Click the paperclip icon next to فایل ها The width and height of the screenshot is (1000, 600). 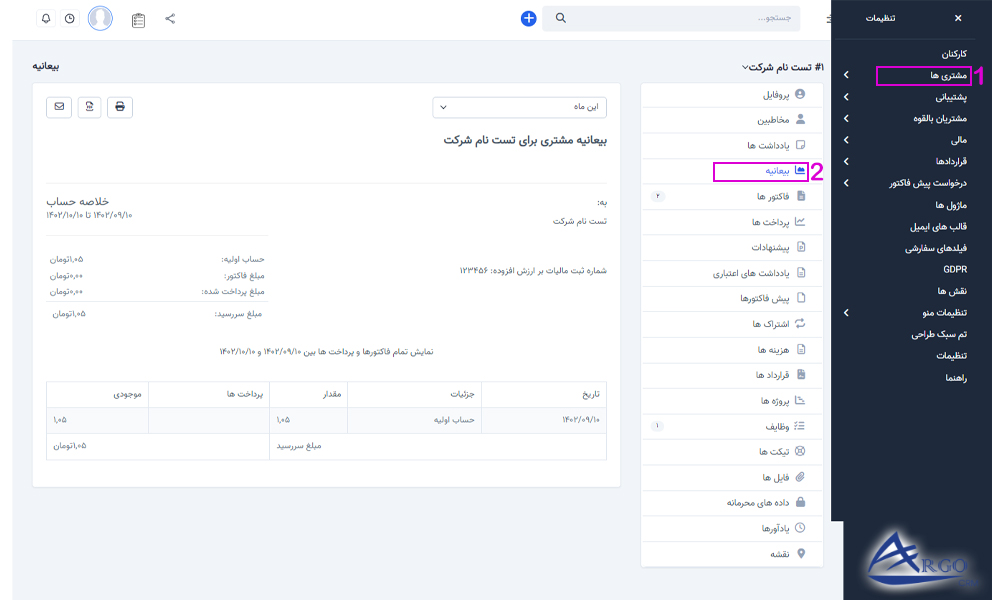click(799, 477)
